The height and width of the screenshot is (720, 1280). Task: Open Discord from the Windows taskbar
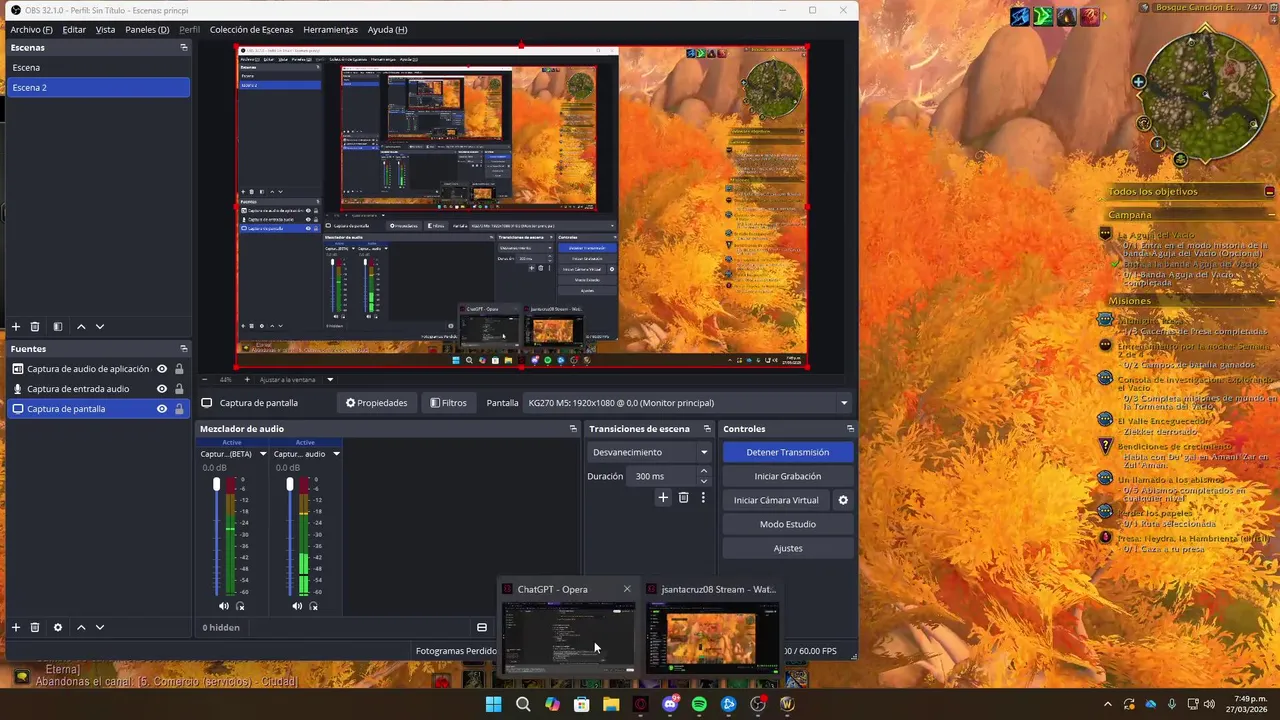(670, 704)
